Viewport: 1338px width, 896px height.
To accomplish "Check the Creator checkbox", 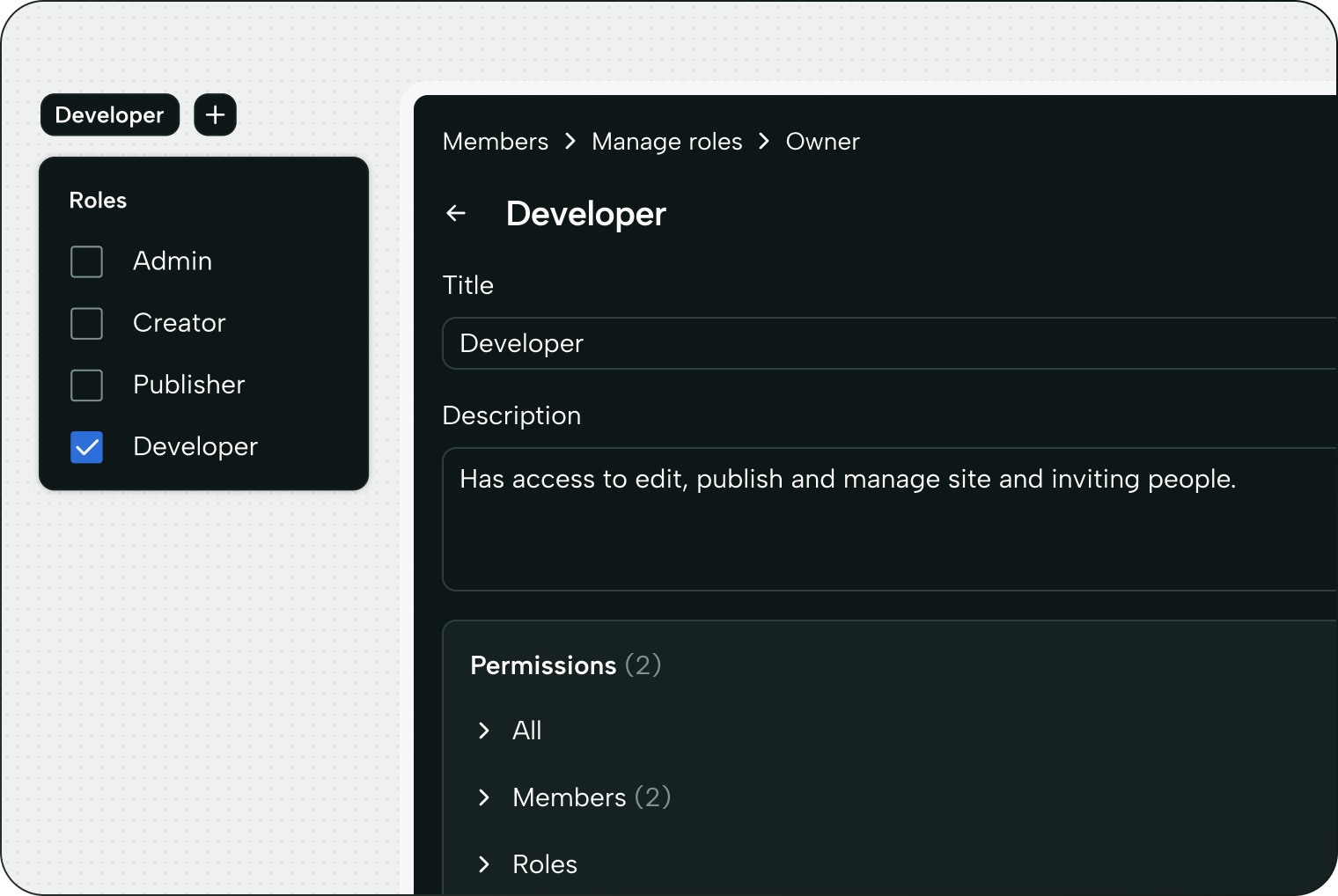I will [x=86, y=323].
